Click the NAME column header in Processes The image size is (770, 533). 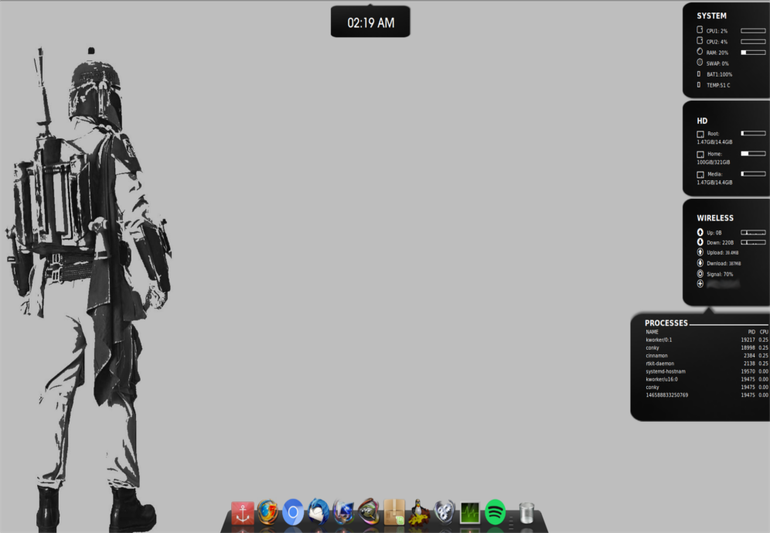point(652,332)
